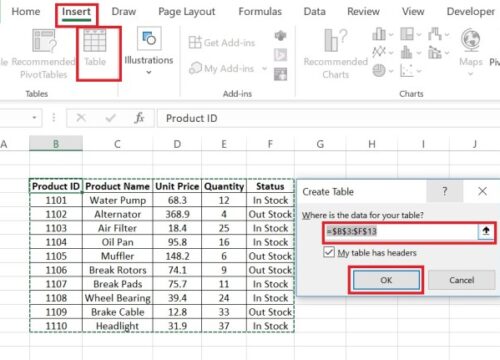The image size is (500, 360).
Task: Switch to the View tab
Action: (413, 12)
